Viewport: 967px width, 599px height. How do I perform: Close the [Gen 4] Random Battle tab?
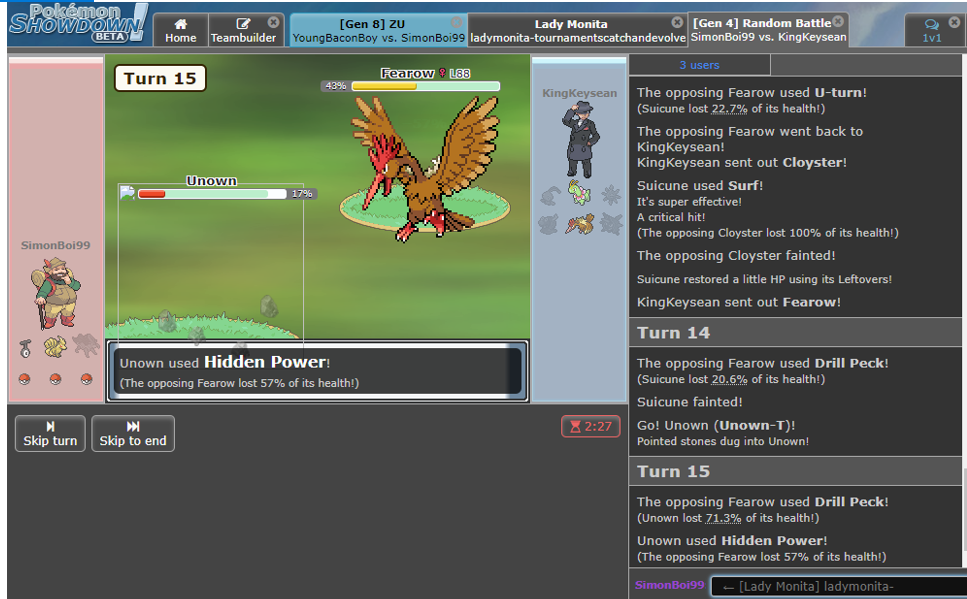pos(837,22)
